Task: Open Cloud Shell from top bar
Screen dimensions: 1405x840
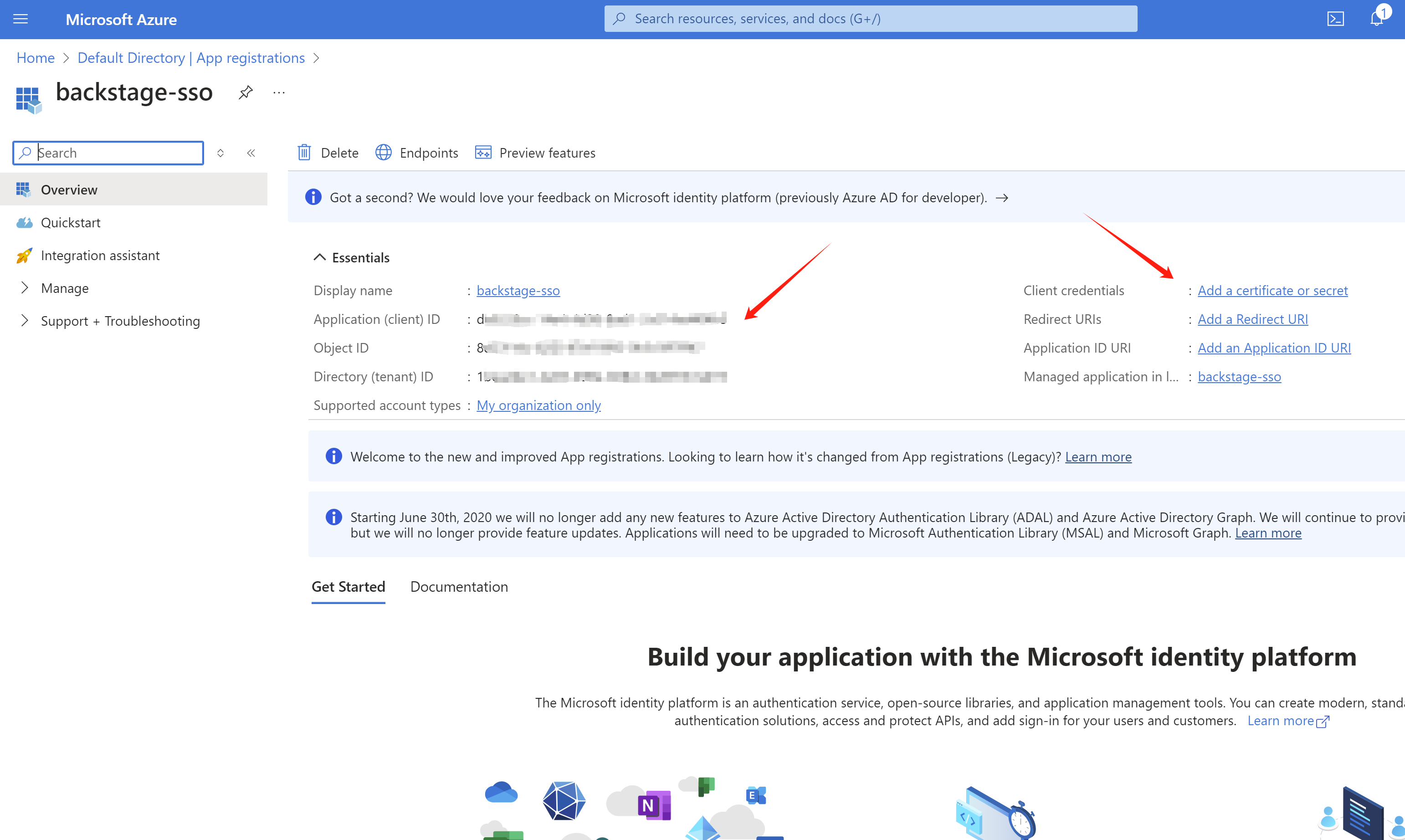Action: [x=1335, y=19]
